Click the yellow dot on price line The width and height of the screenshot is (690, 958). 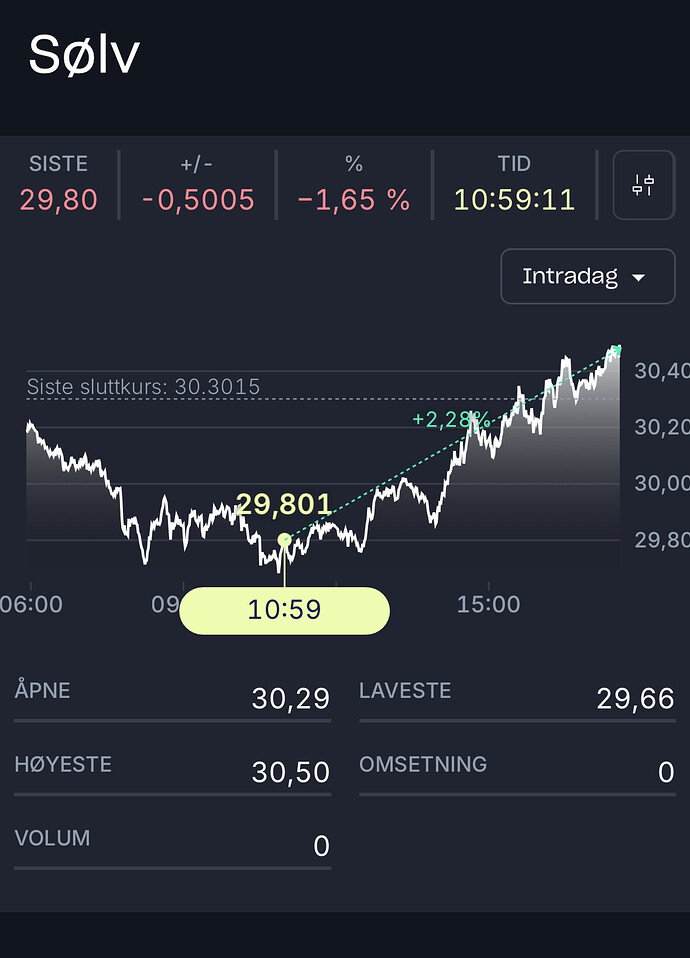tap(284, 539)
